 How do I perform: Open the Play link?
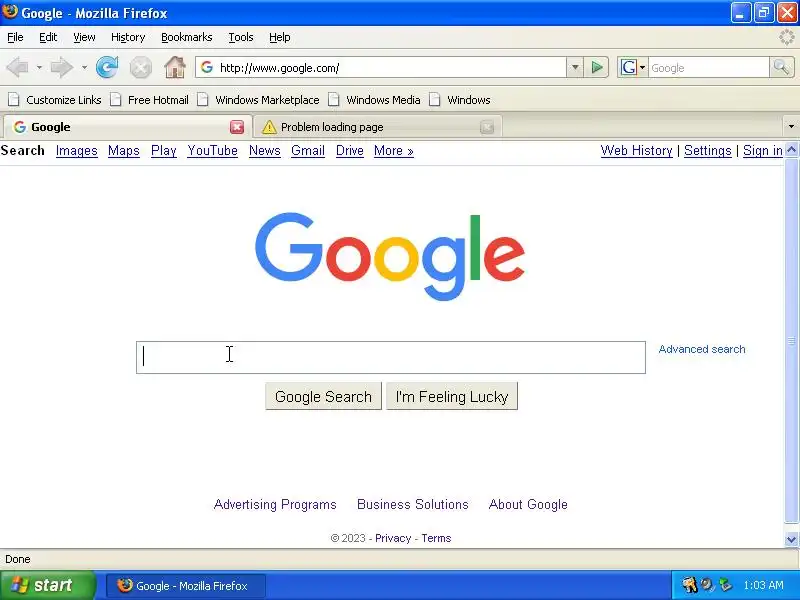pyautogui.click(x=164, y=151)
